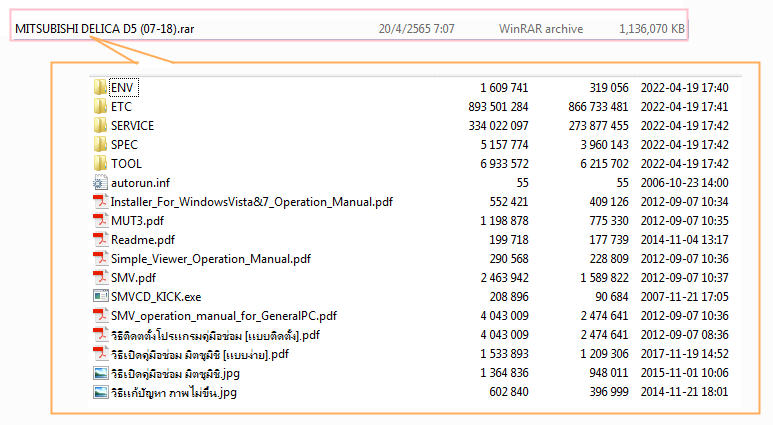Click ENV size value 1 609 741
773x425 pixels.
tap(504, 88)
